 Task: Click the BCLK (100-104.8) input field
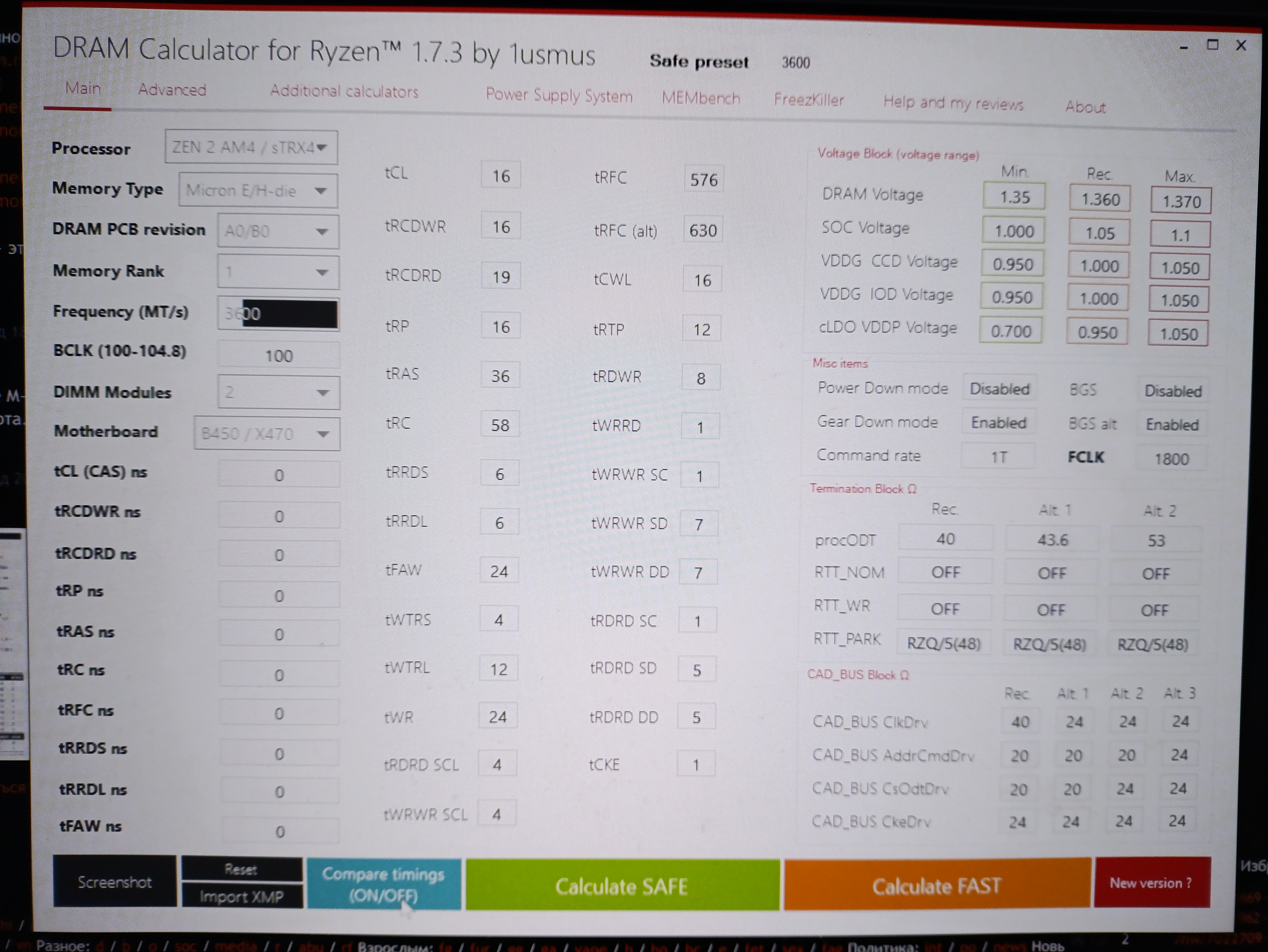(279, 355)
